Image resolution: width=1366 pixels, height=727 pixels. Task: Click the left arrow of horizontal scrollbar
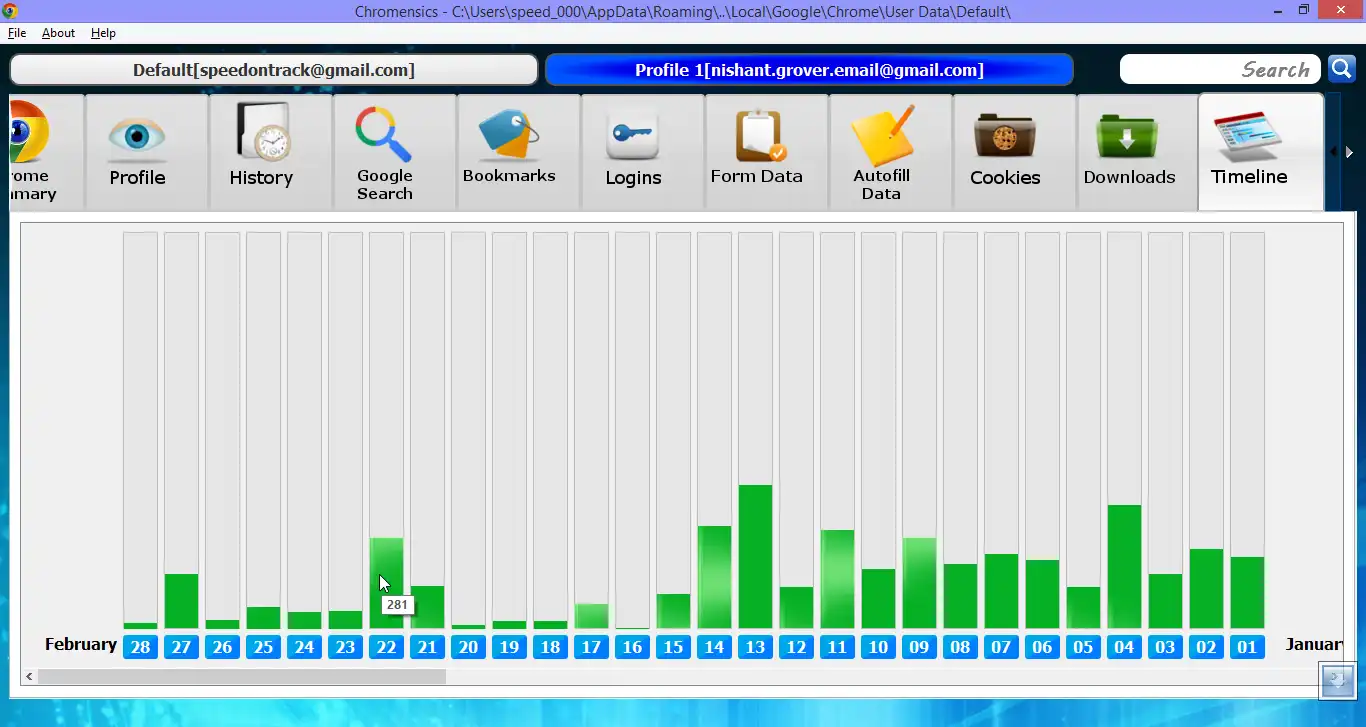tap(29, 677)
